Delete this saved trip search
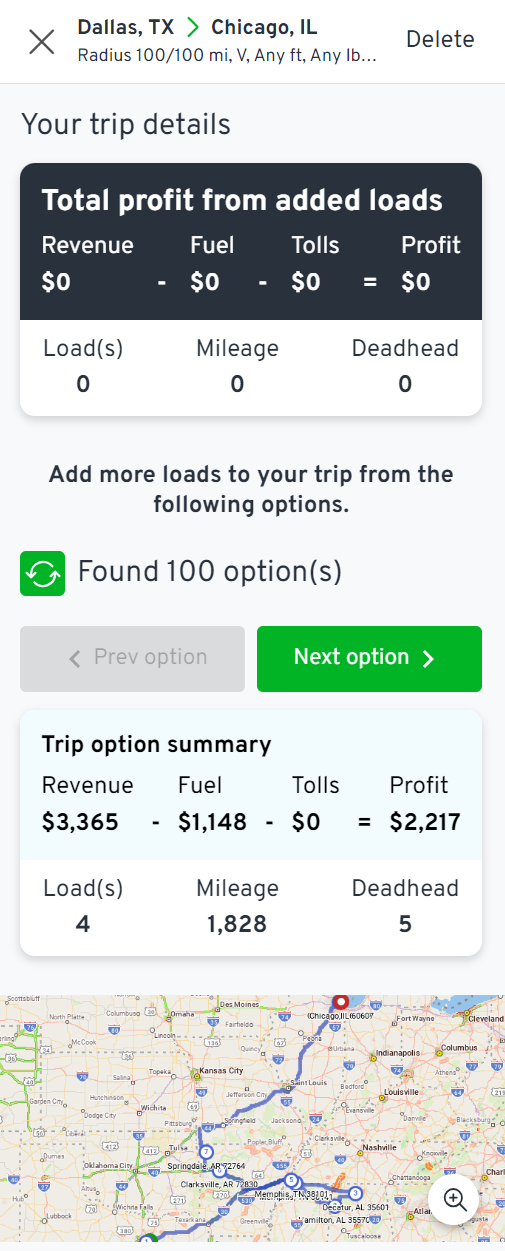 pyautogui.click(x=440, y=40)
